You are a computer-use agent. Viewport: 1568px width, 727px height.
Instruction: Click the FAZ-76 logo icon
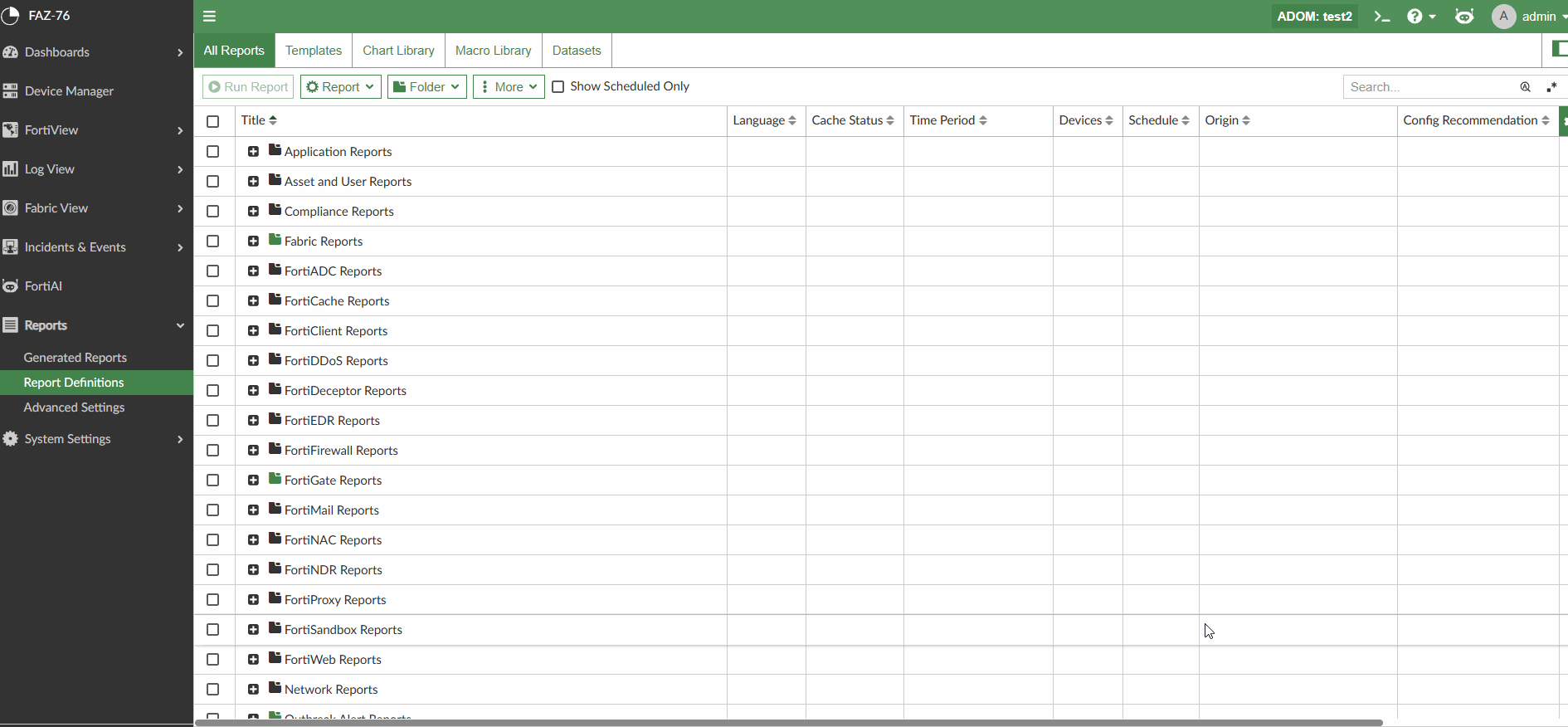click(x=10, y=15)
